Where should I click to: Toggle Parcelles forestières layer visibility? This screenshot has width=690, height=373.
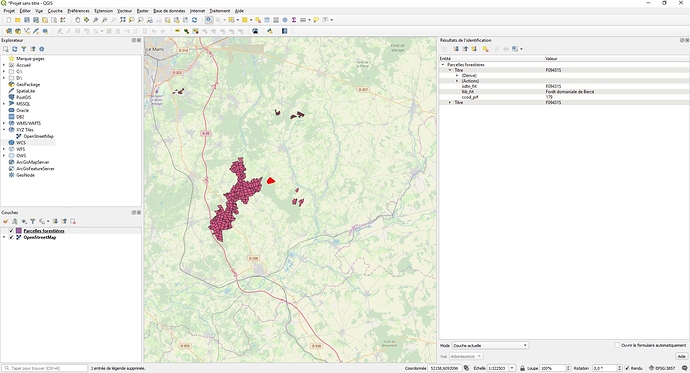point(11,231)
